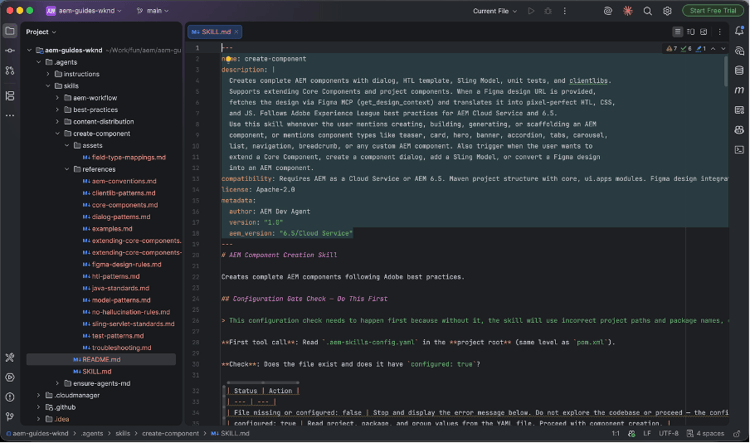
Task: Click the yellow intention bulb on line 2
Action: click(x=228, y=59)
